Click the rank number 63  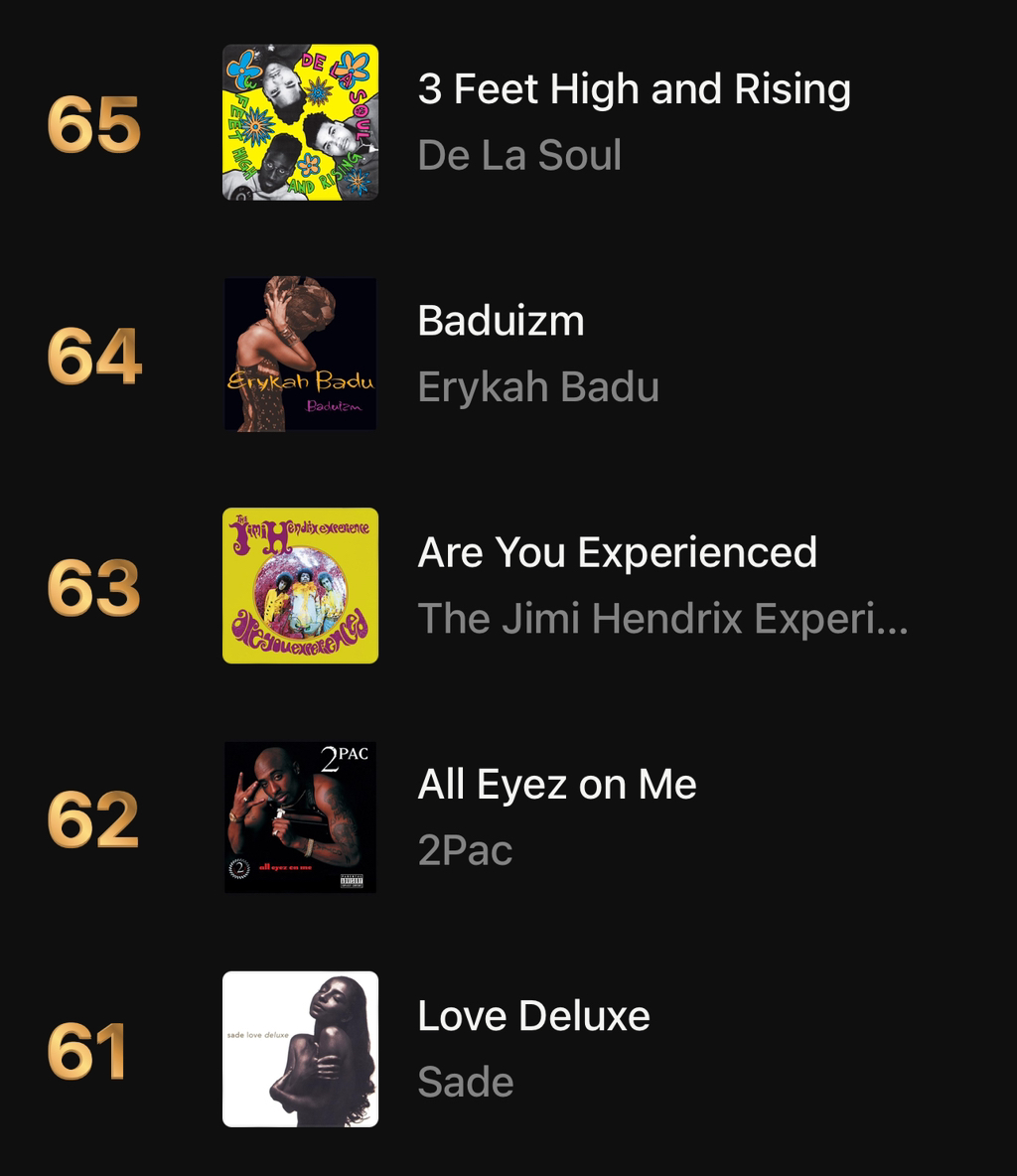(x=93, y=588)
